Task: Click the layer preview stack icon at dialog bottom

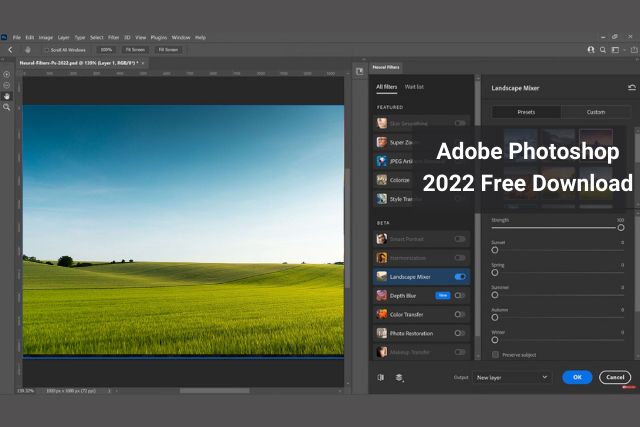Action: click(399, 378)
